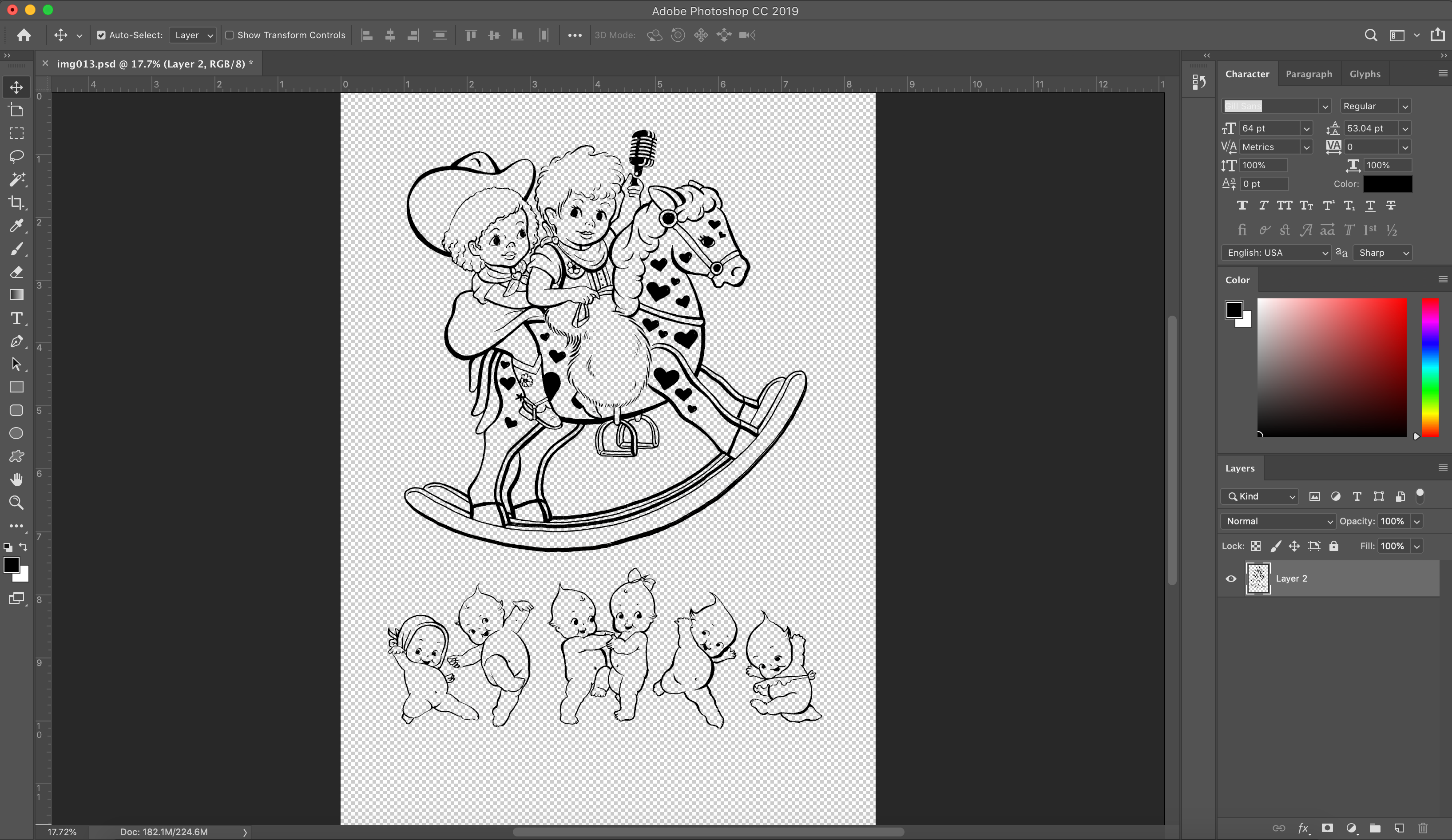Open the Normal blend mode dropdown
This screenshot has height=840, width=1452.
click(x=1277, y=521)
